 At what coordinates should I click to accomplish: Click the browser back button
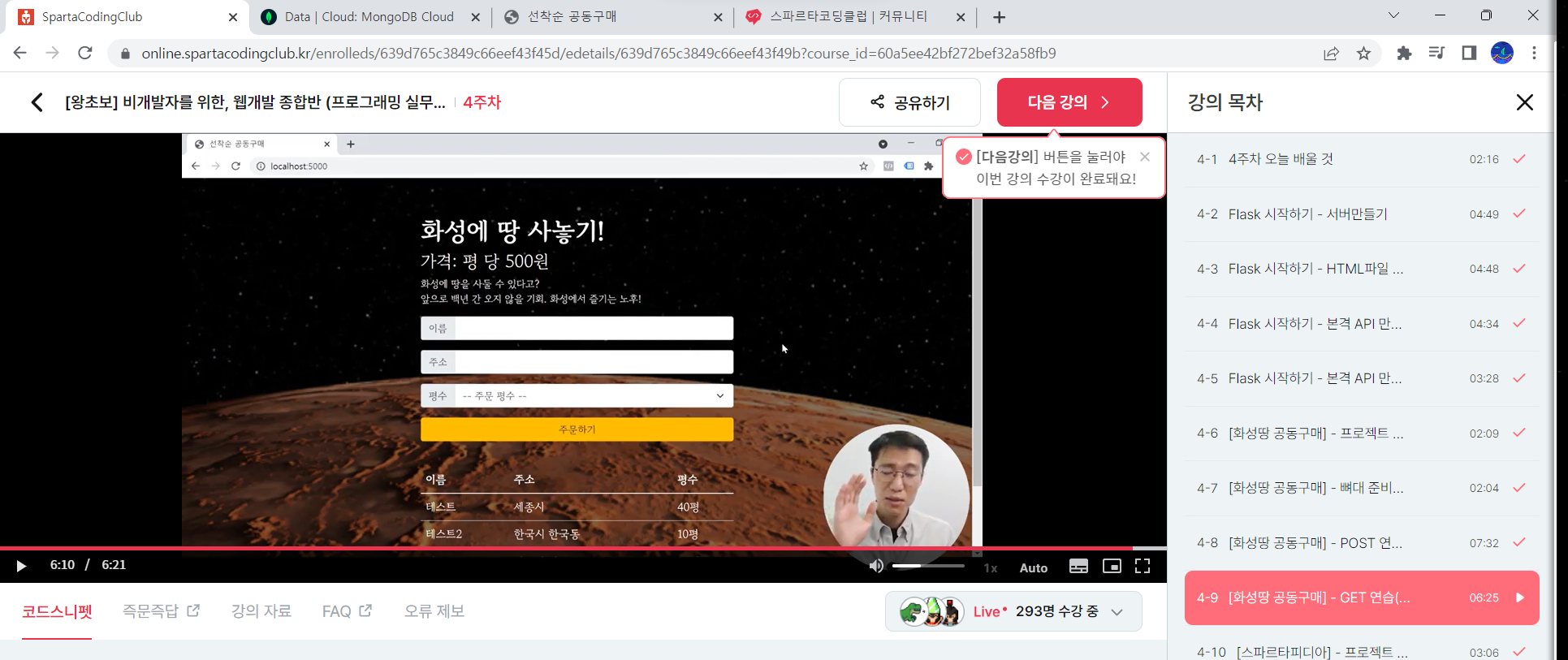point(20,53)
